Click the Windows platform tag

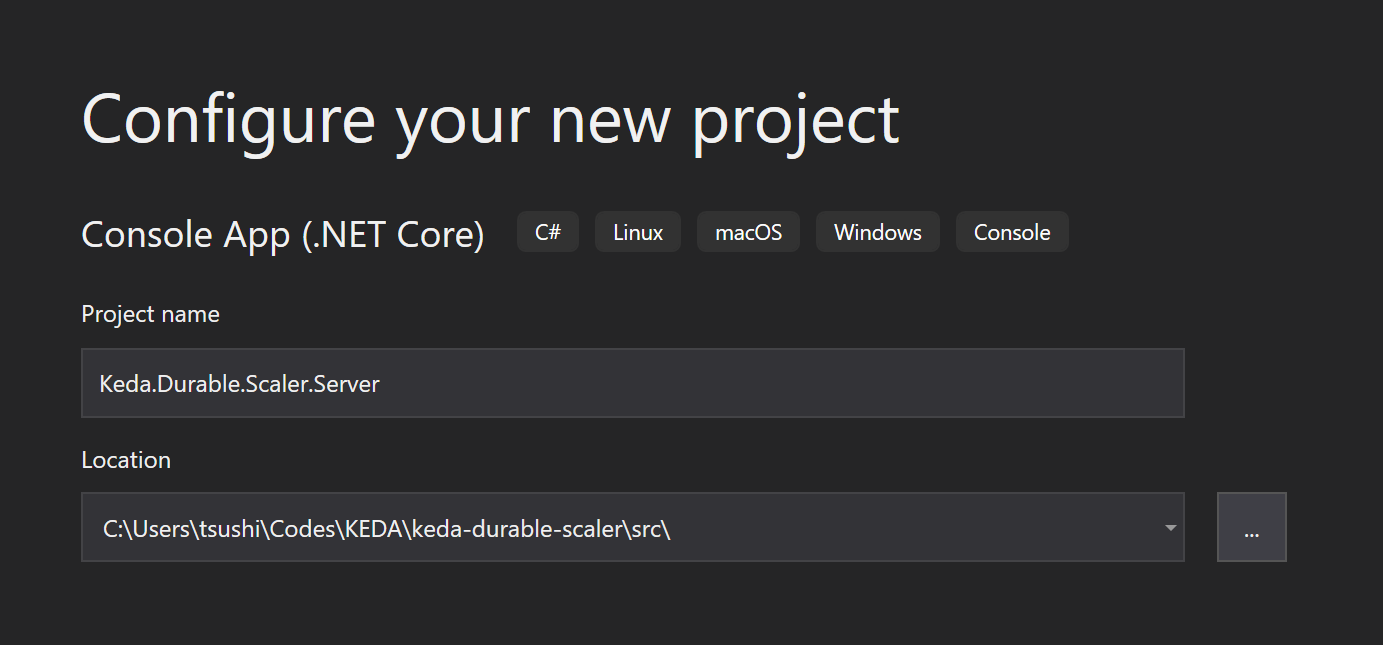[877, 232]
